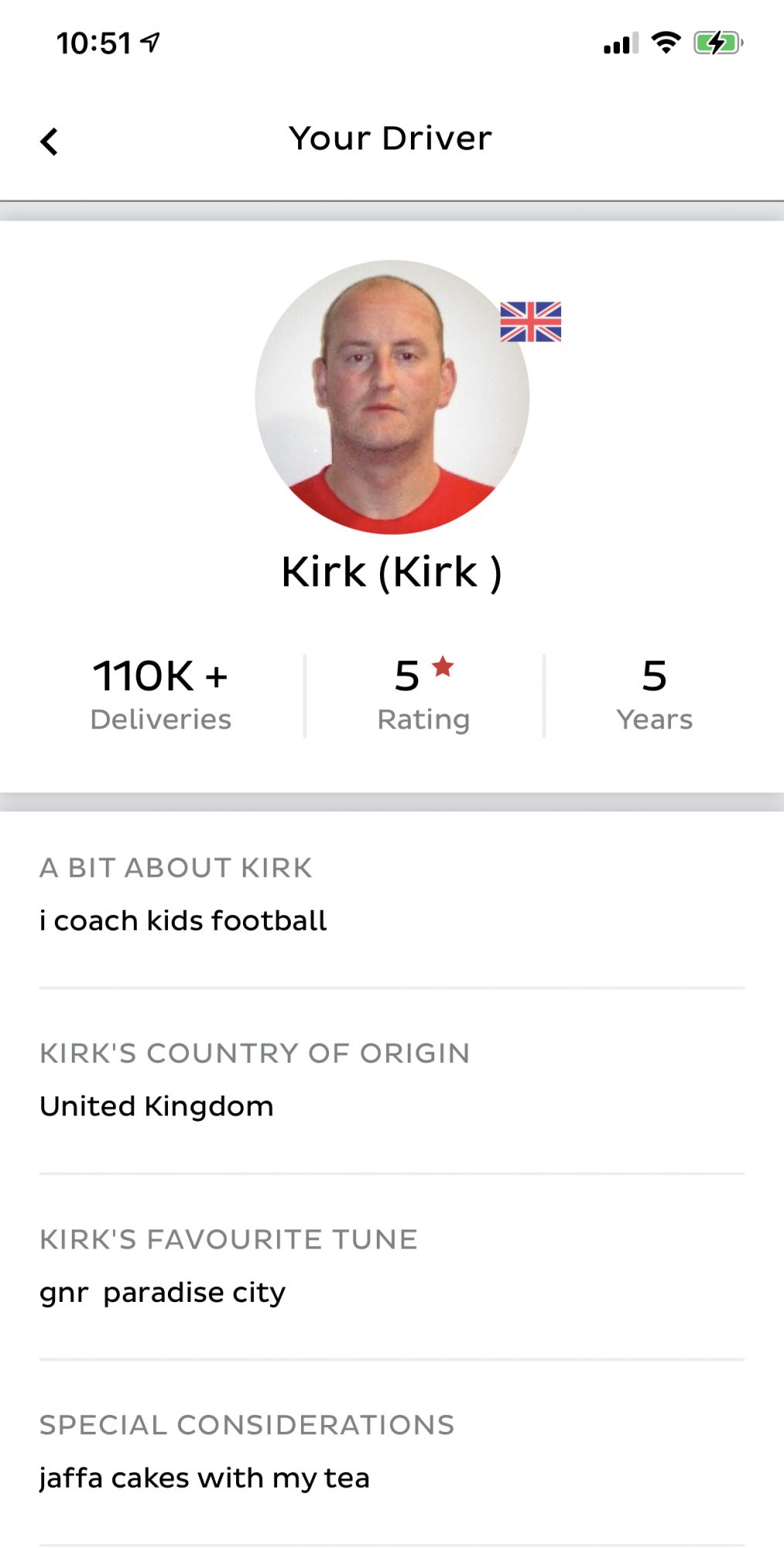Tap the text 'i coach kids football'
This screenshot has width=784, height=1548.
tap(183, 921)
